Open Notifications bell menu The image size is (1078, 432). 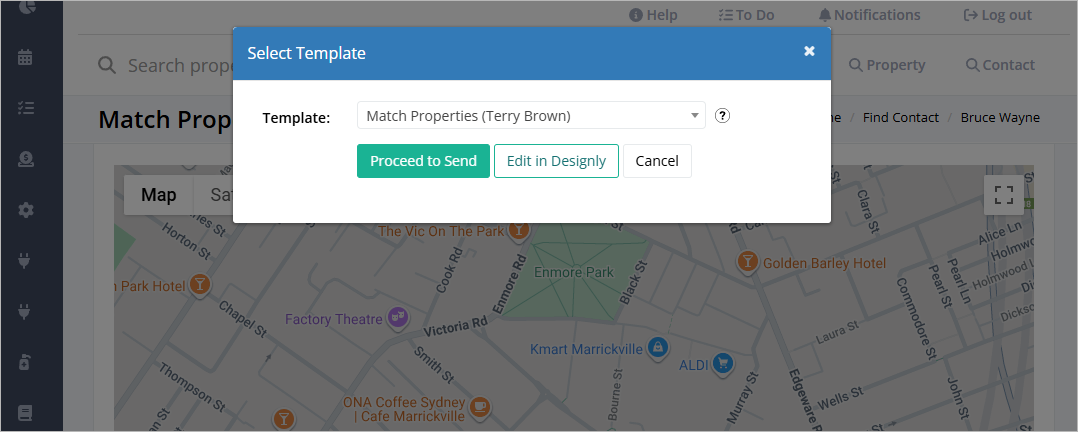[870, 15]
